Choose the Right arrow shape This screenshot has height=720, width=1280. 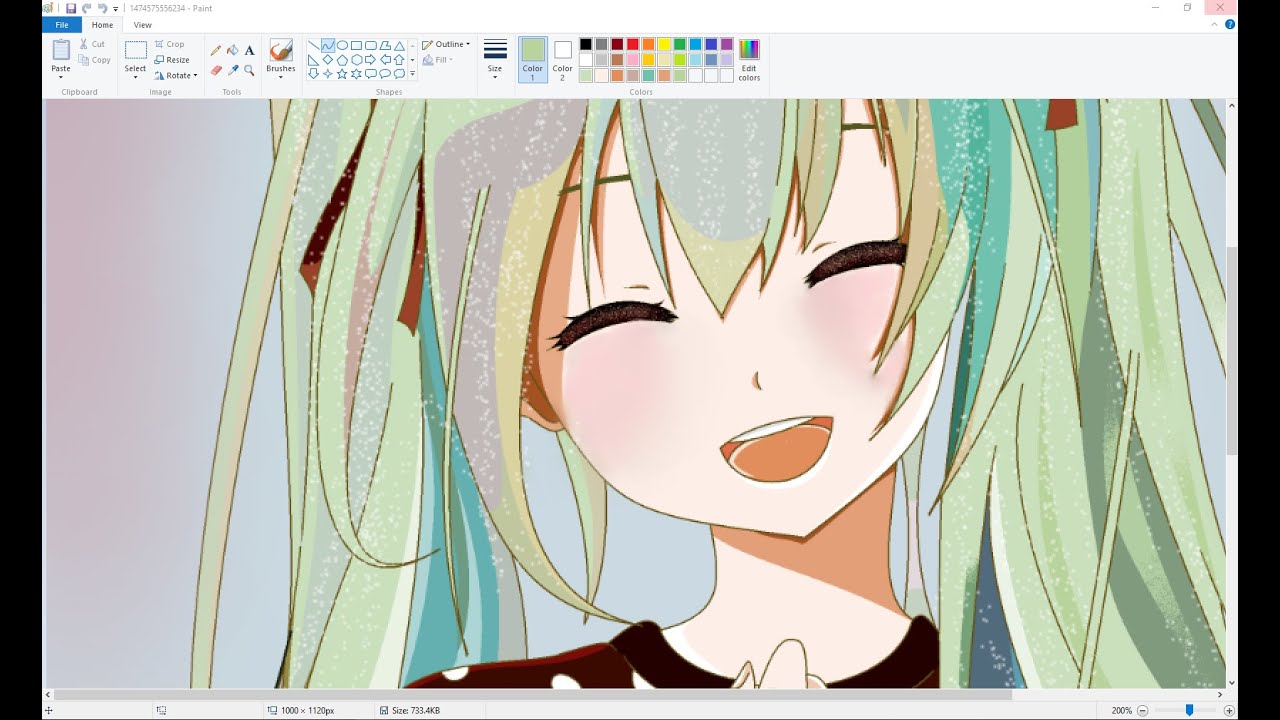371,60
